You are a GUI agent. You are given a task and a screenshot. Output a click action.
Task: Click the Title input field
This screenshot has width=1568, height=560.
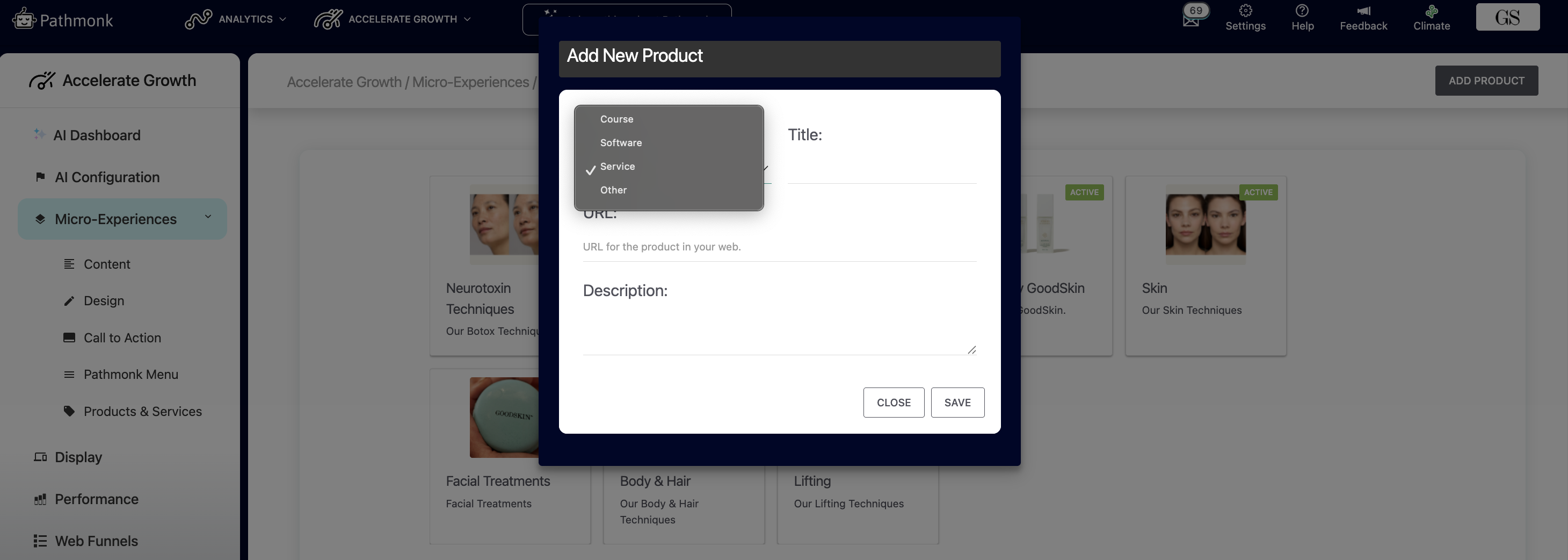tap(882, 169)
